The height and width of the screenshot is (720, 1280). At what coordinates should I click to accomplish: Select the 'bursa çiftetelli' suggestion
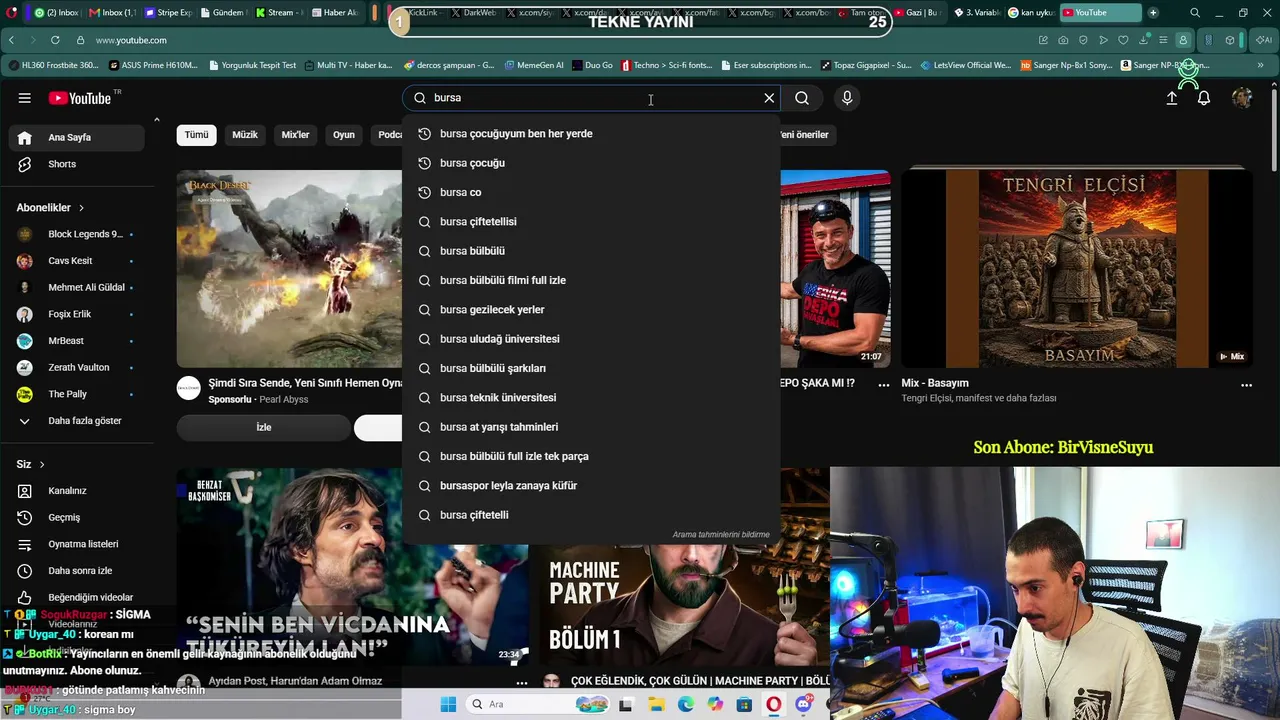pos(591,515)
